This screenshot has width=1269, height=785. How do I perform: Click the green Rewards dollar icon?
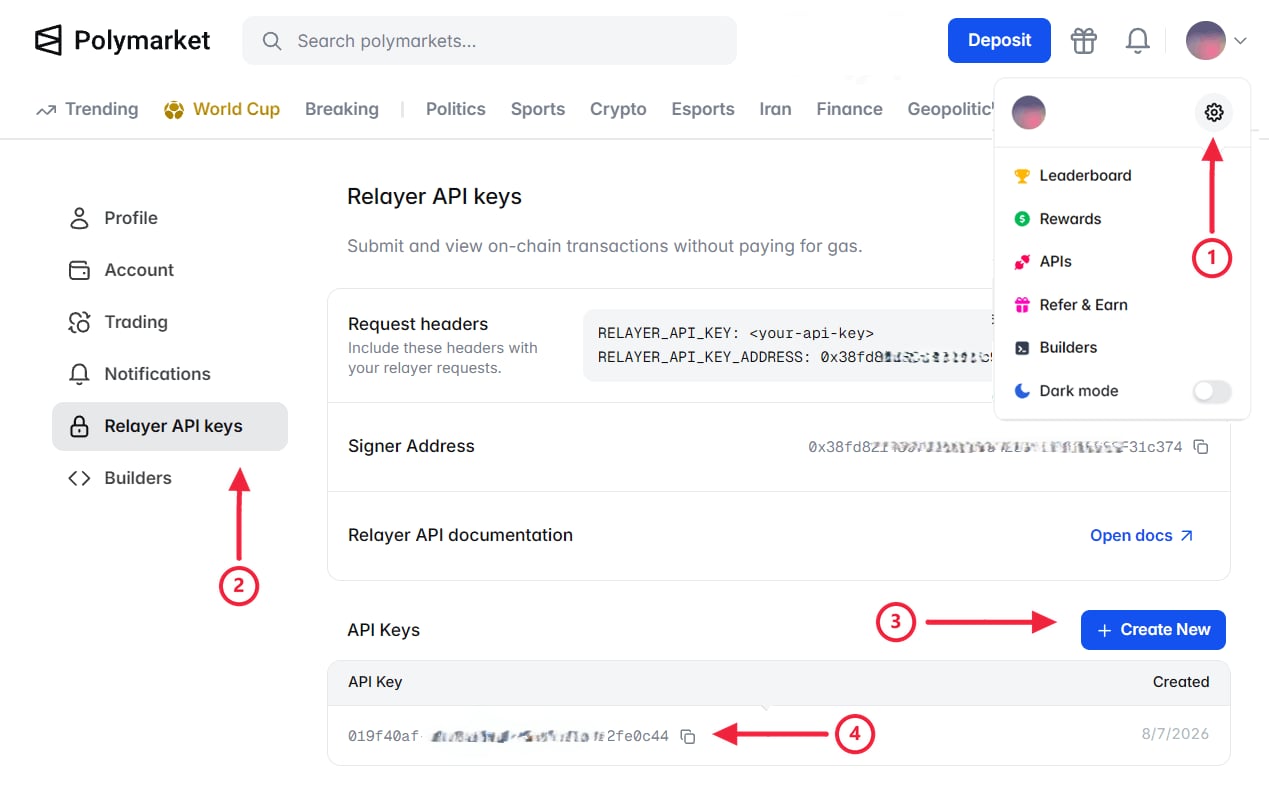pos(1022,219)
